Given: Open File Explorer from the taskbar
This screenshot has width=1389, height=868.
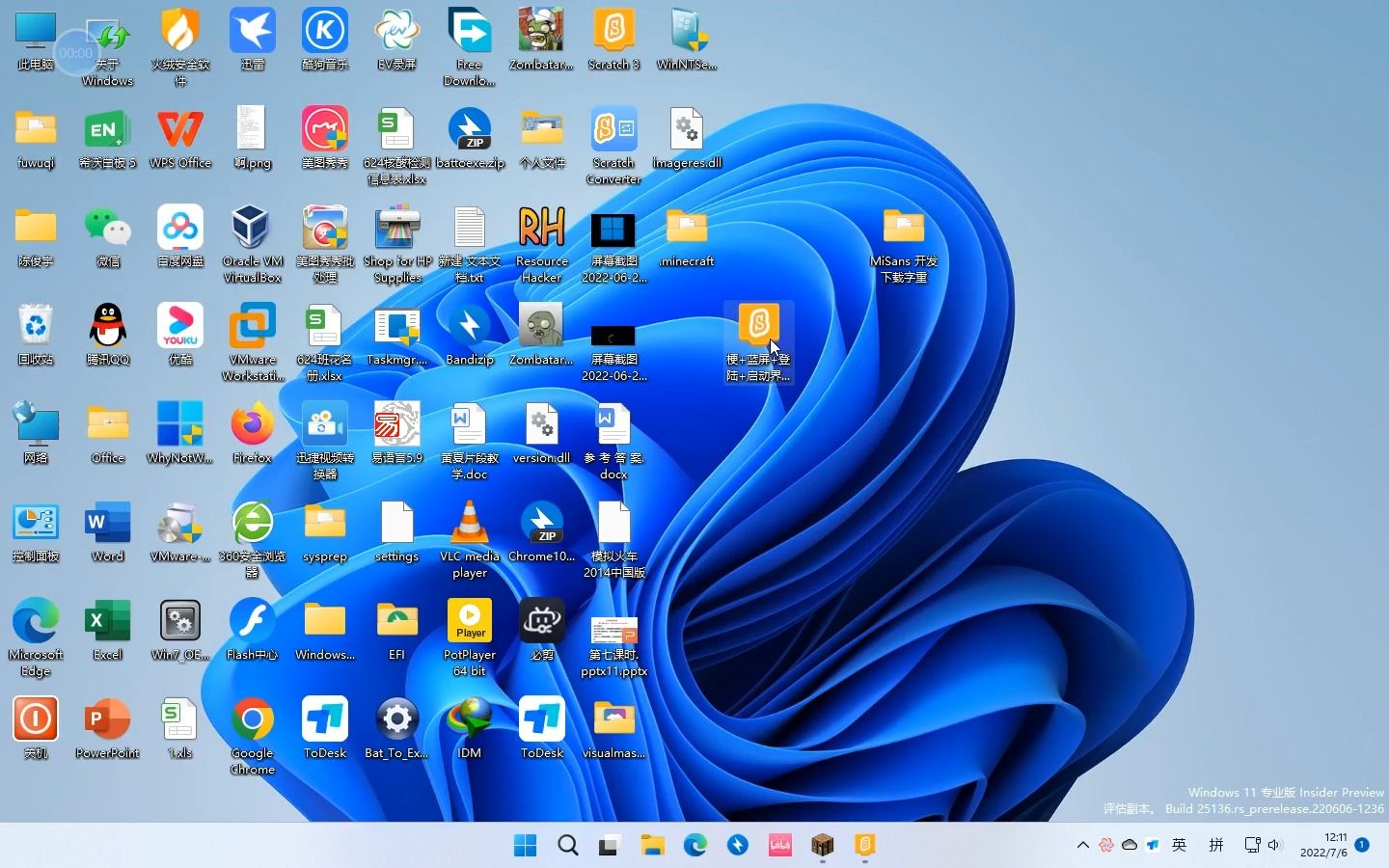Looking at the screenshot, I should pyautogui.click(x=653, y=846).
